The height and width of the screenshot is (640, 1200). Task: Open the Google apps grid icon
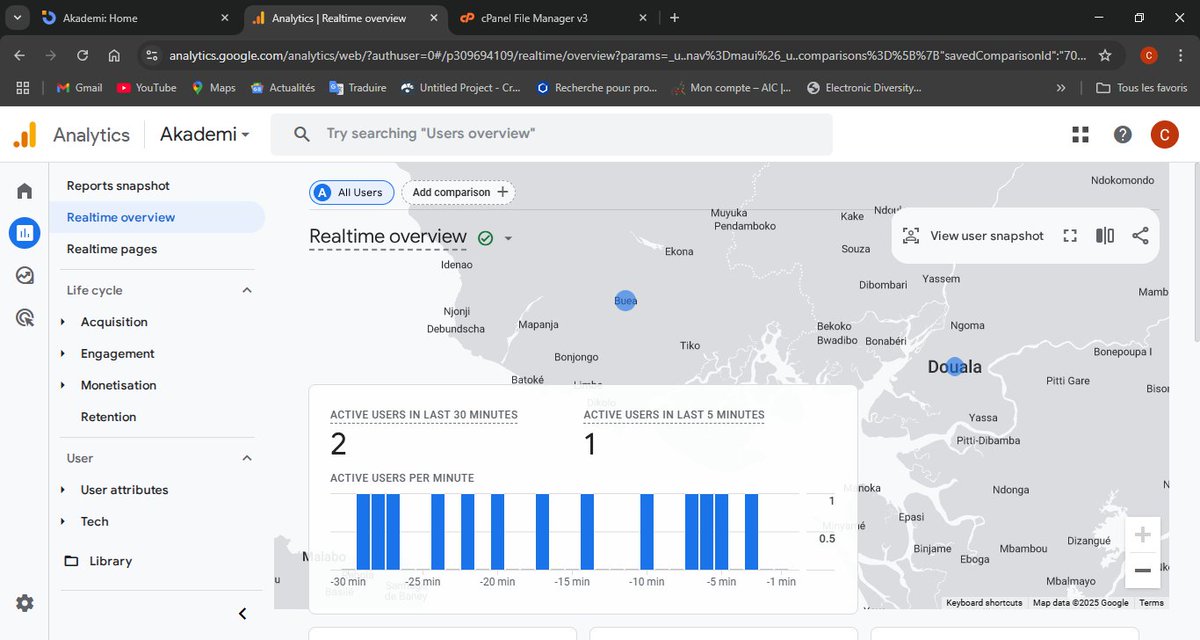click(x=1080, y=134)
